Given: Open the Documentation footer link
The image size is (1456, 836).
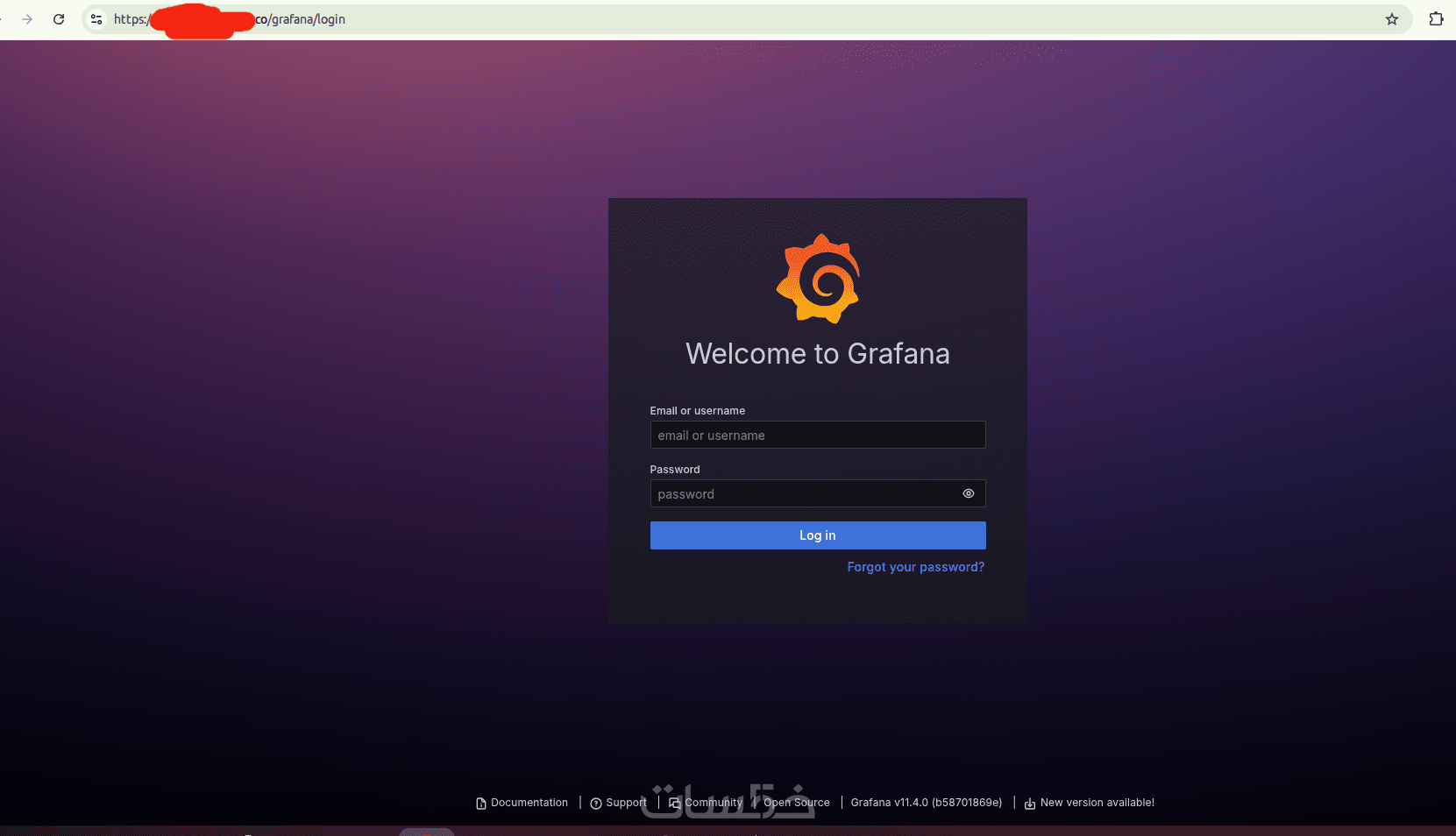Looking at the screenshot, I should (x=522, y=803).
